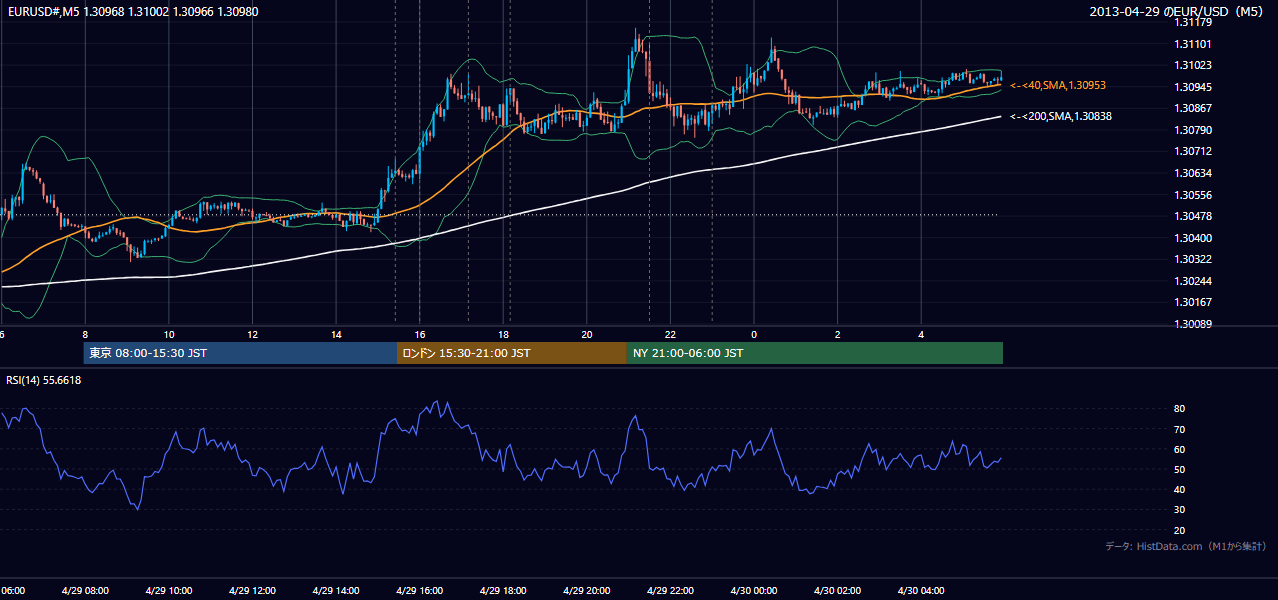The image size is (1278, 600).
Task: Click the 4/29 22:00 date label
Action: pyautogui.click(x=670, y=591)
